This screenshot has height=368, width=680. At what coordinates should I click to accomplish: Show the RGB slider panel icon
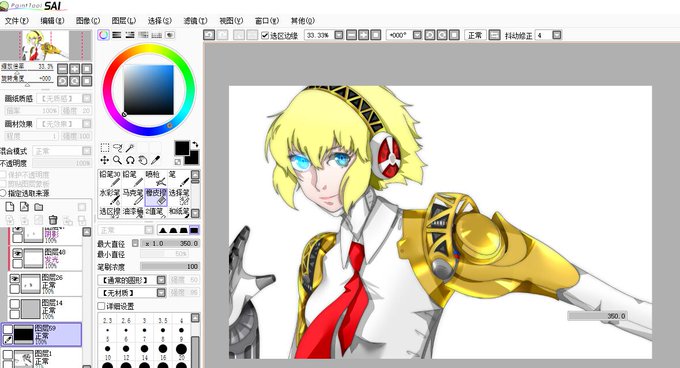click(117, 35)
